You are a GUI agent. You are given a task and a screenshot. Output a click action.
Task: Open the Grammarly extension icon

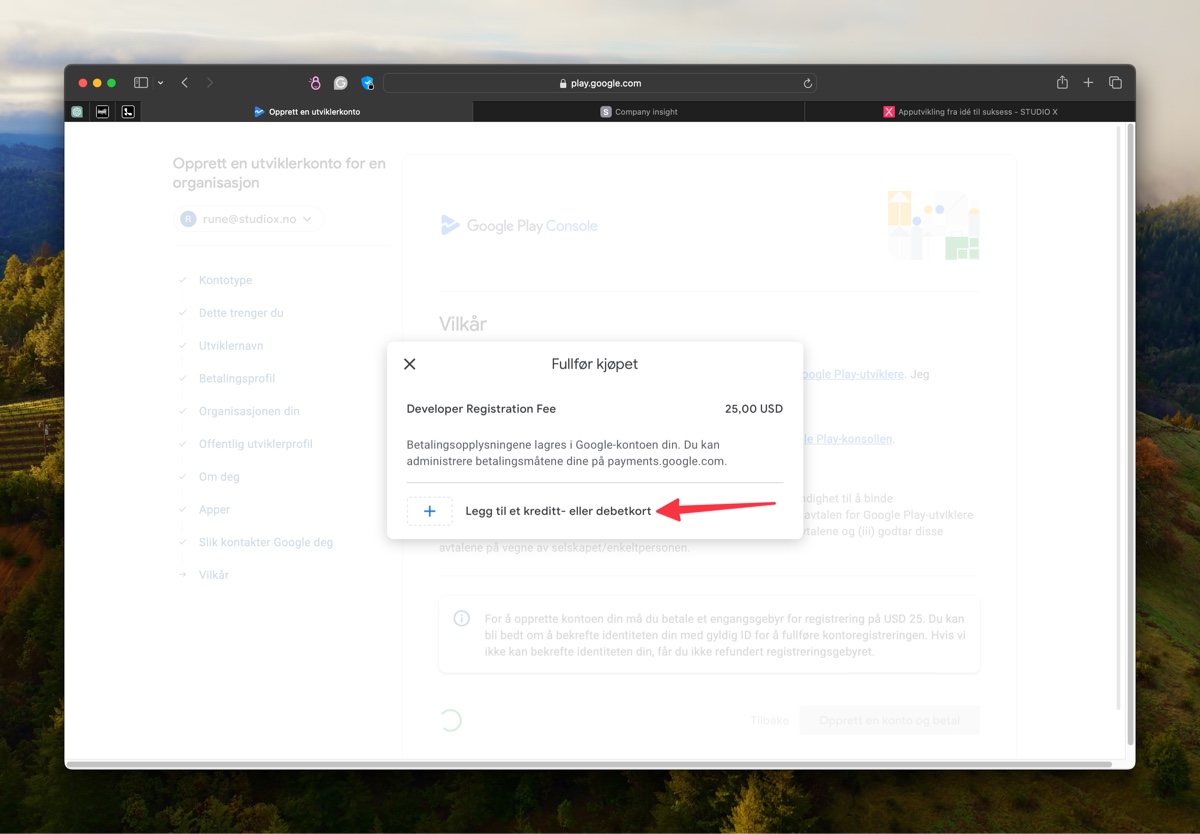pyautogui.click(x=341, y=83)
